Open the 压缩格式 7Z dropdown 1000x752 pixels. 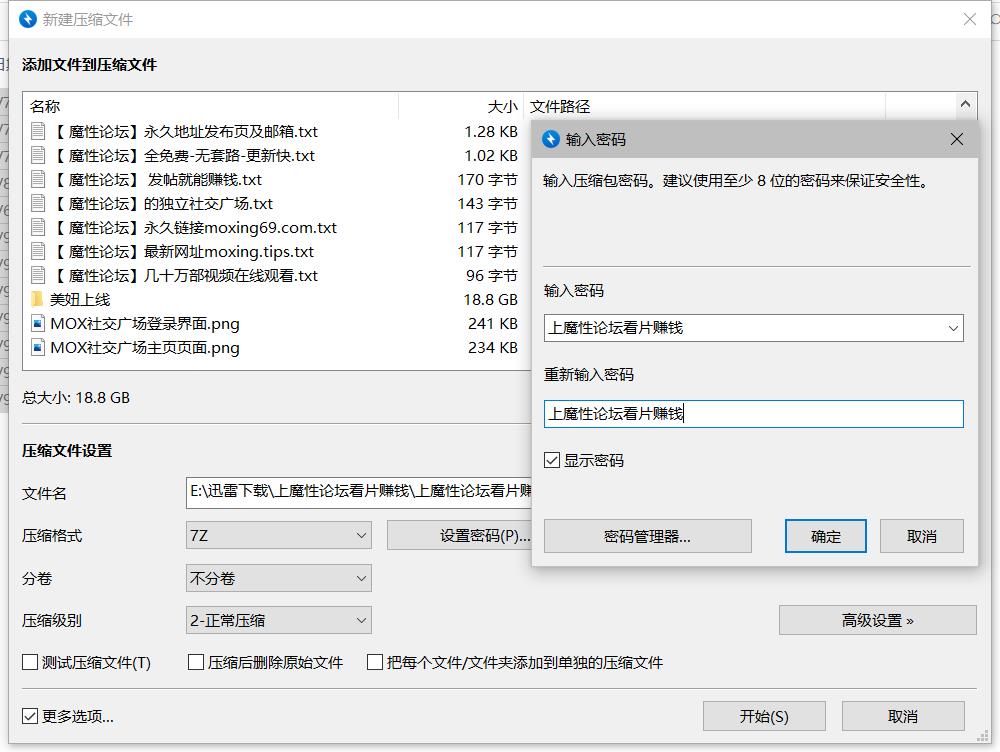coord(279,535)
